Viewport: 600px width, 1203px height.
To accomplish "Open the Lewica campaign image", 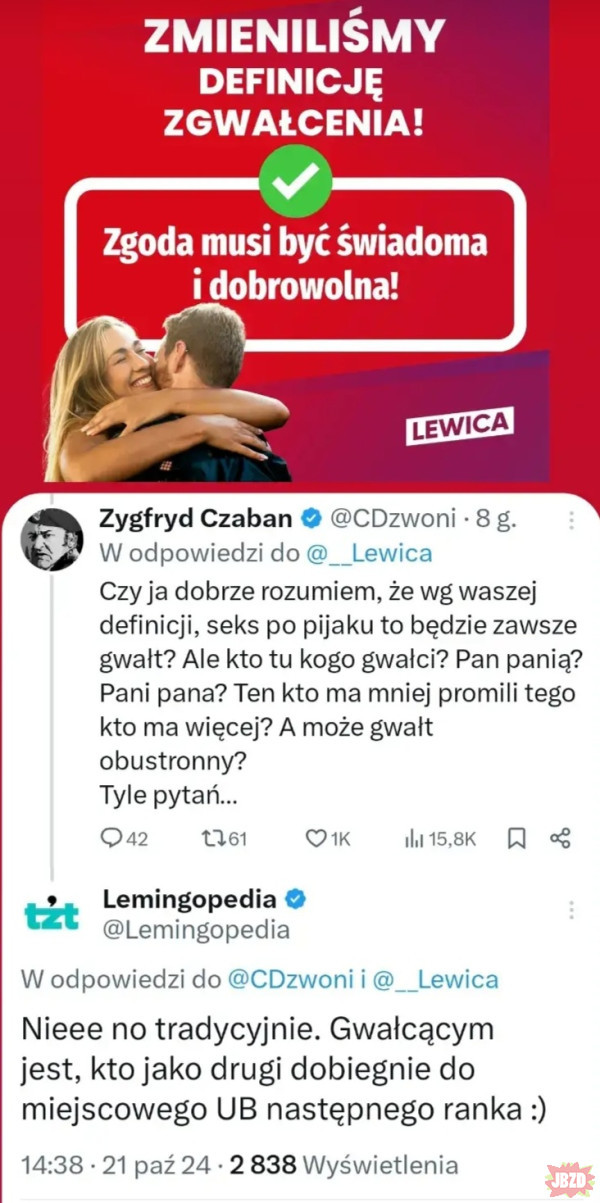I will [x=300, y=241].
